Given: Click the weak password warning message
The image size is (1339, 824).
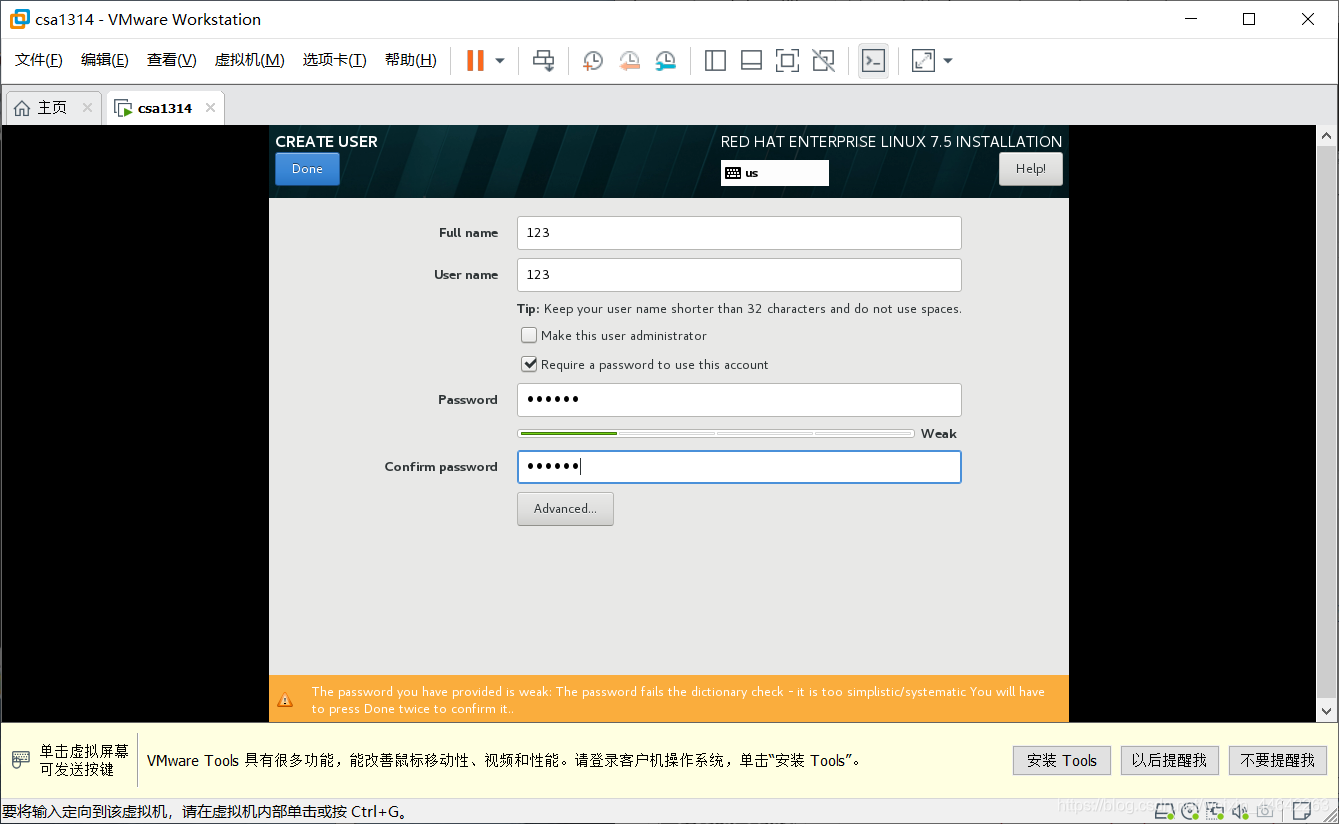Looking at the screenshot, I should pos(678,700).
